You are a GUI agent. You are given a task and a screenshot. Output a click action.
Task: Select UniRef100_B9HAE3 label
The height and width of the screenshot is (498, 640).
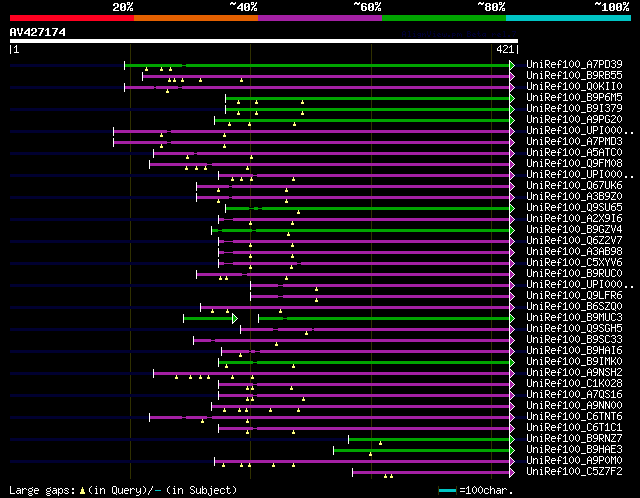(574, 450)
